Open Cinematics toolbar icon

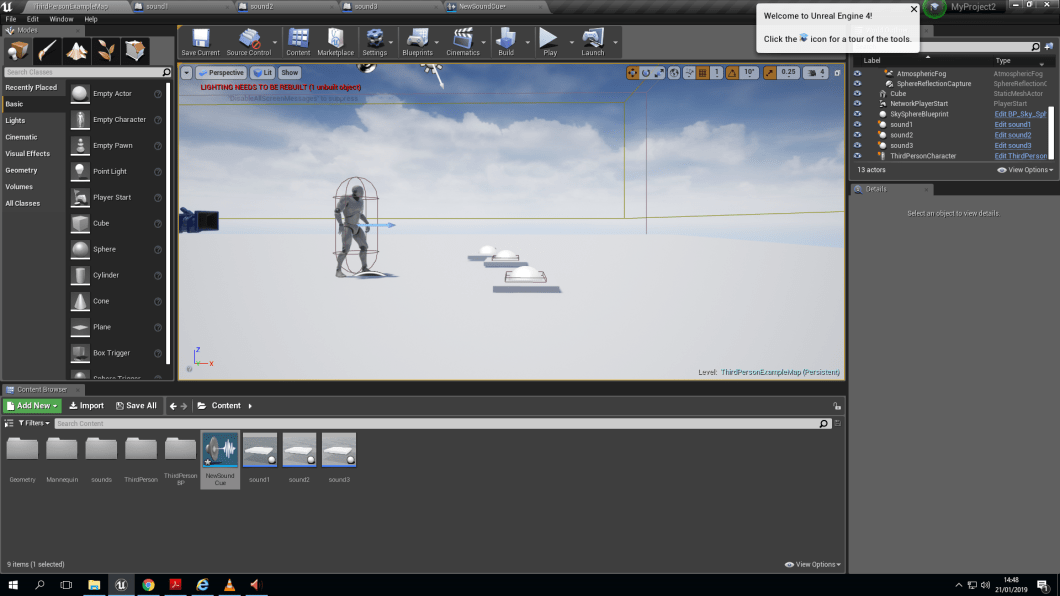(463, 42)
